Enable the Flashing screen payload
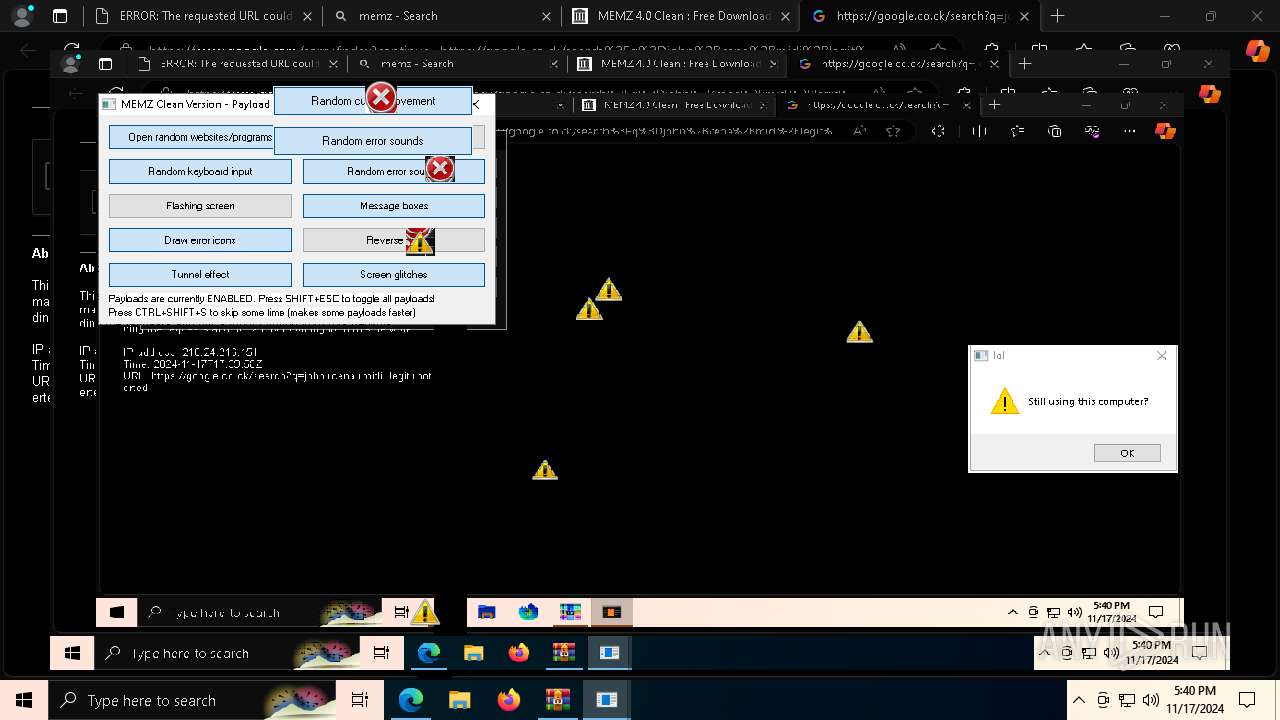This screenshot has height=720, width=1280. pos(200,206)
